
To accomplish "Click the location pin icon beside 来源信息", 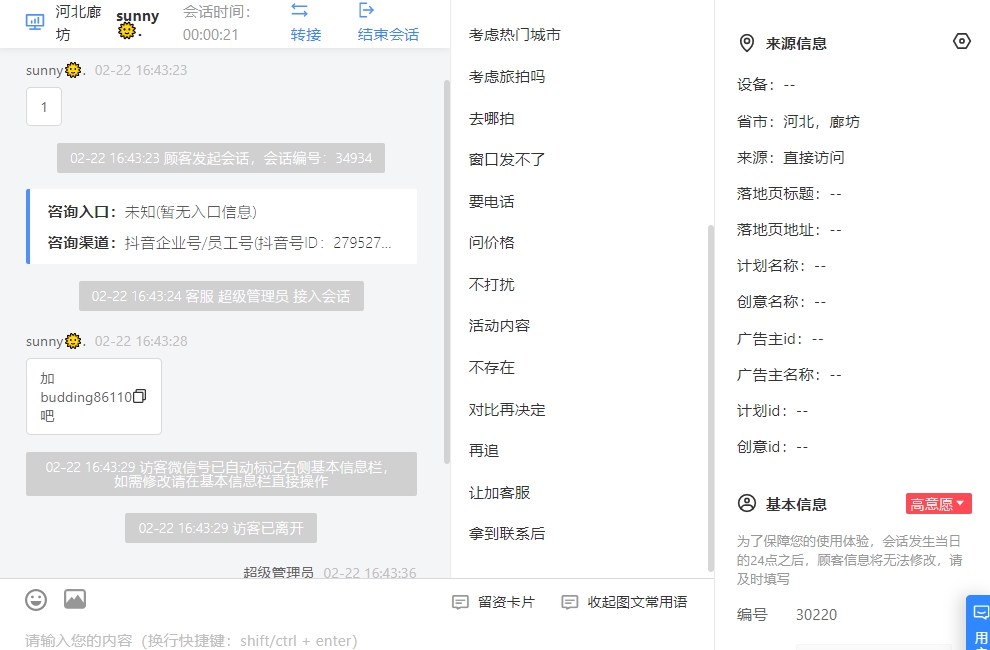I will 746,44.
